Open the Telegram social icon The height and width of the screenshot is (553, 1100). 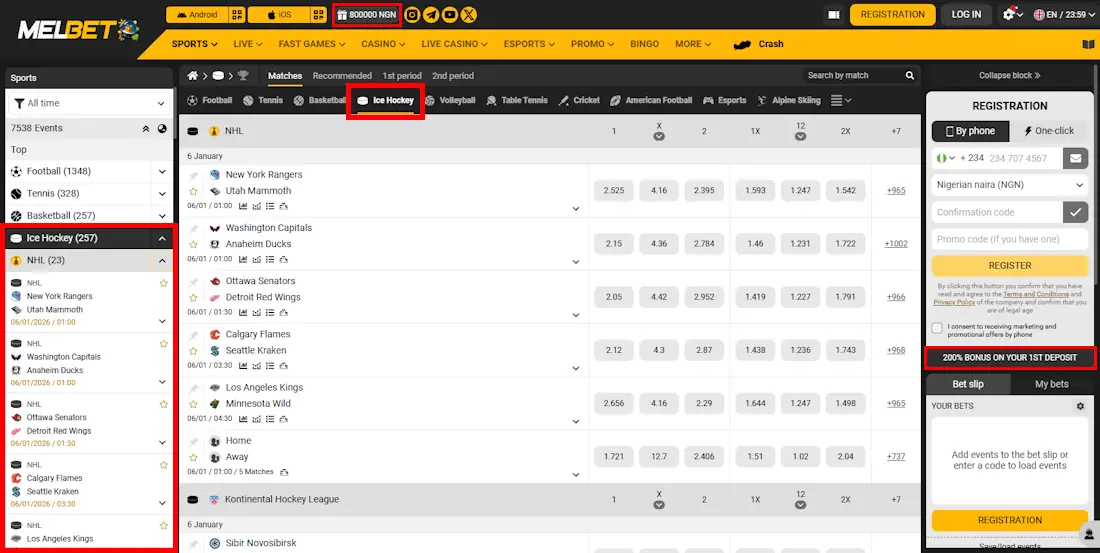point(431,14)
